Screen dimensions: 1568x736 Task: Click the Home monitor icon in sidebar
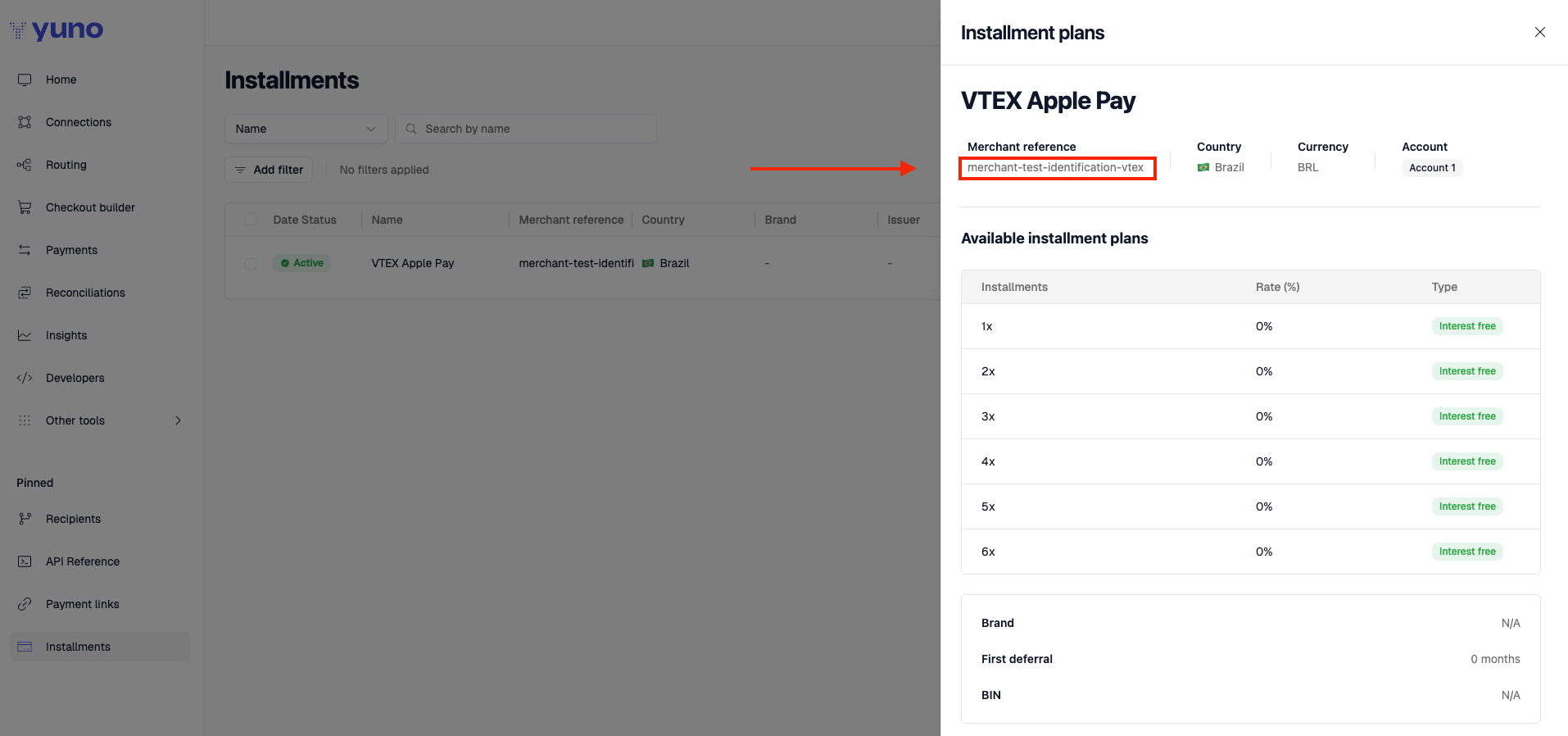point(25,80)
